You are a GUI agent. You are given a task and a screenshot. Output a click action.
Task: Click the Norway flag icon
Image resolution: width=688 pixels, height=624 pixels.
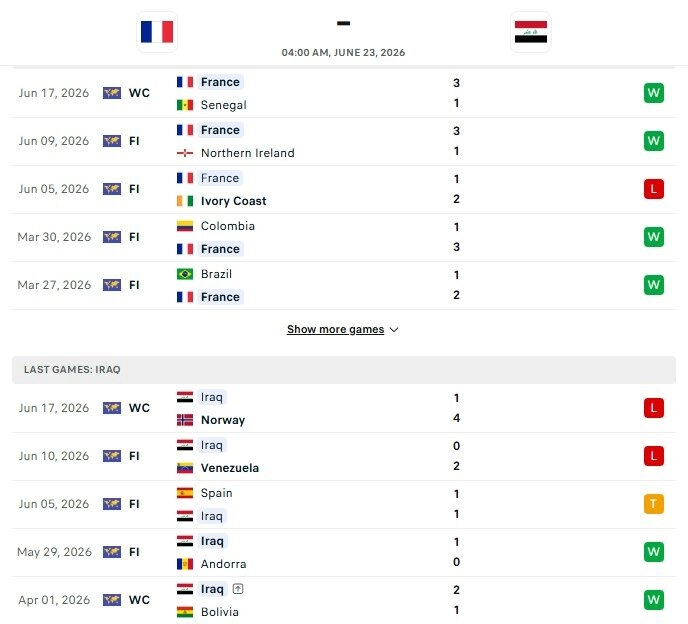(x=185, y=420)
